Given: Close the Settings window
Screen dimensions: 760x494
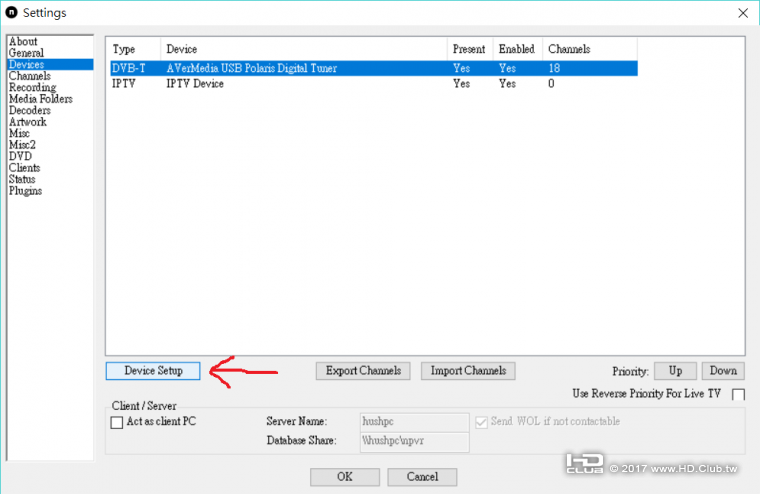Looking at the screenshot, I should pyautogui.click(x=743, y=13).
